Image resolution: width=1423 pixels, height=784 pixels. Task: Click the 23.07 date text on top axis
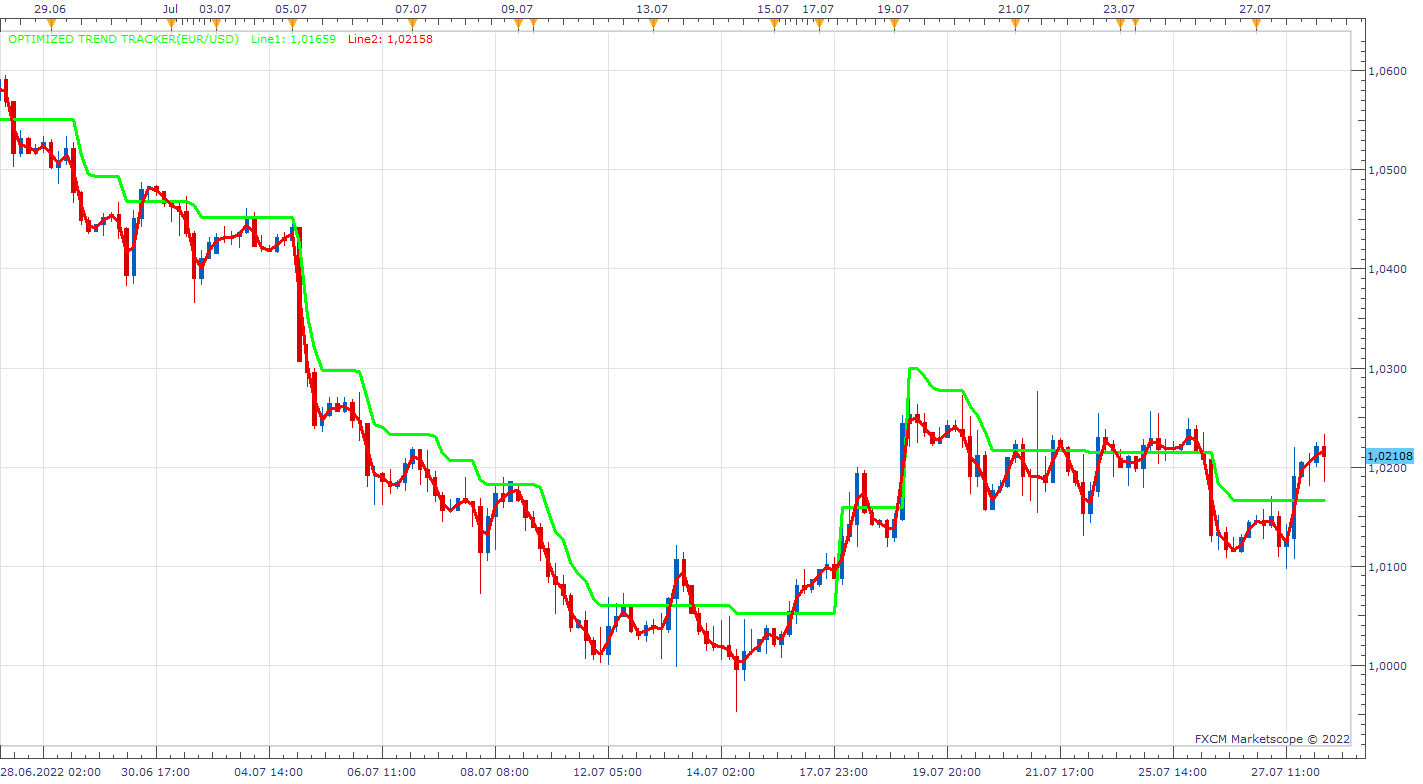click(1120, 9)
